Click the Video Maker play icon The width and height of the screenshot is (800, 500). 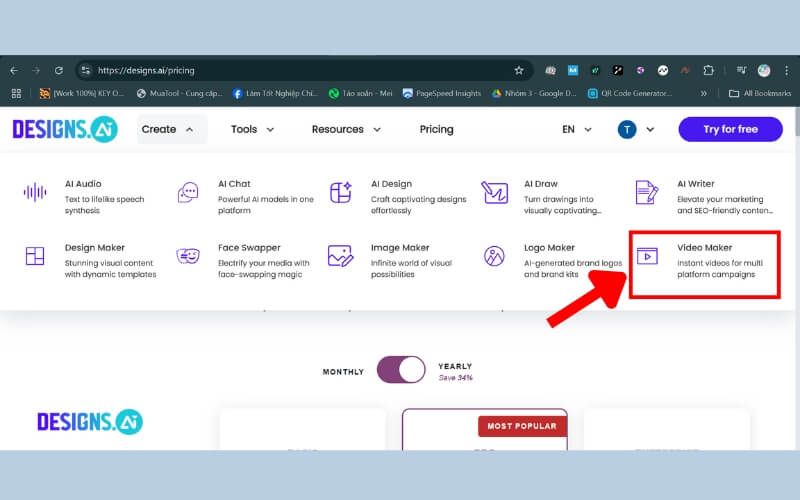(648, 256)
